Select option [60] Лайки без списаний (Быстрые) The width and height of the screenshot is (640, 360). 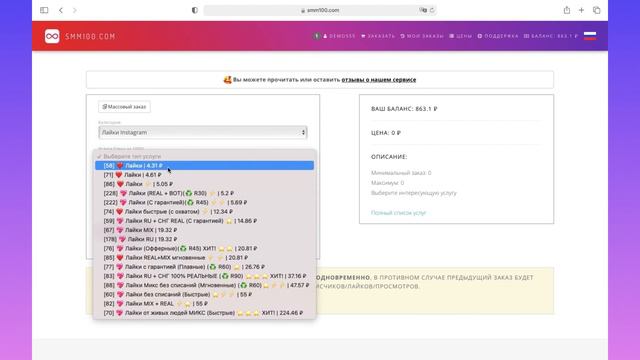(x=204, y=294)
